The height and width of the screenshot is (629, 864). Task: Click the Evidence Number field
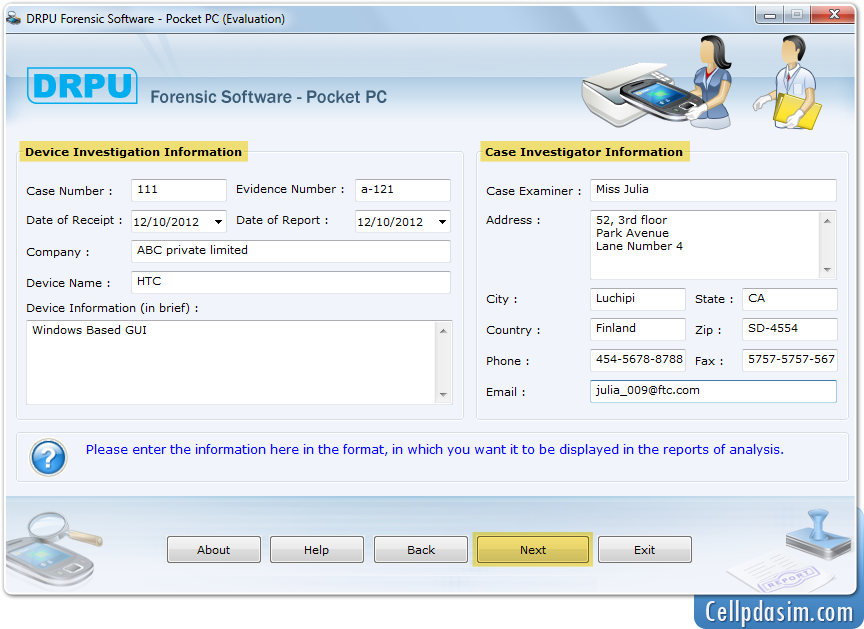coord(403,190)
